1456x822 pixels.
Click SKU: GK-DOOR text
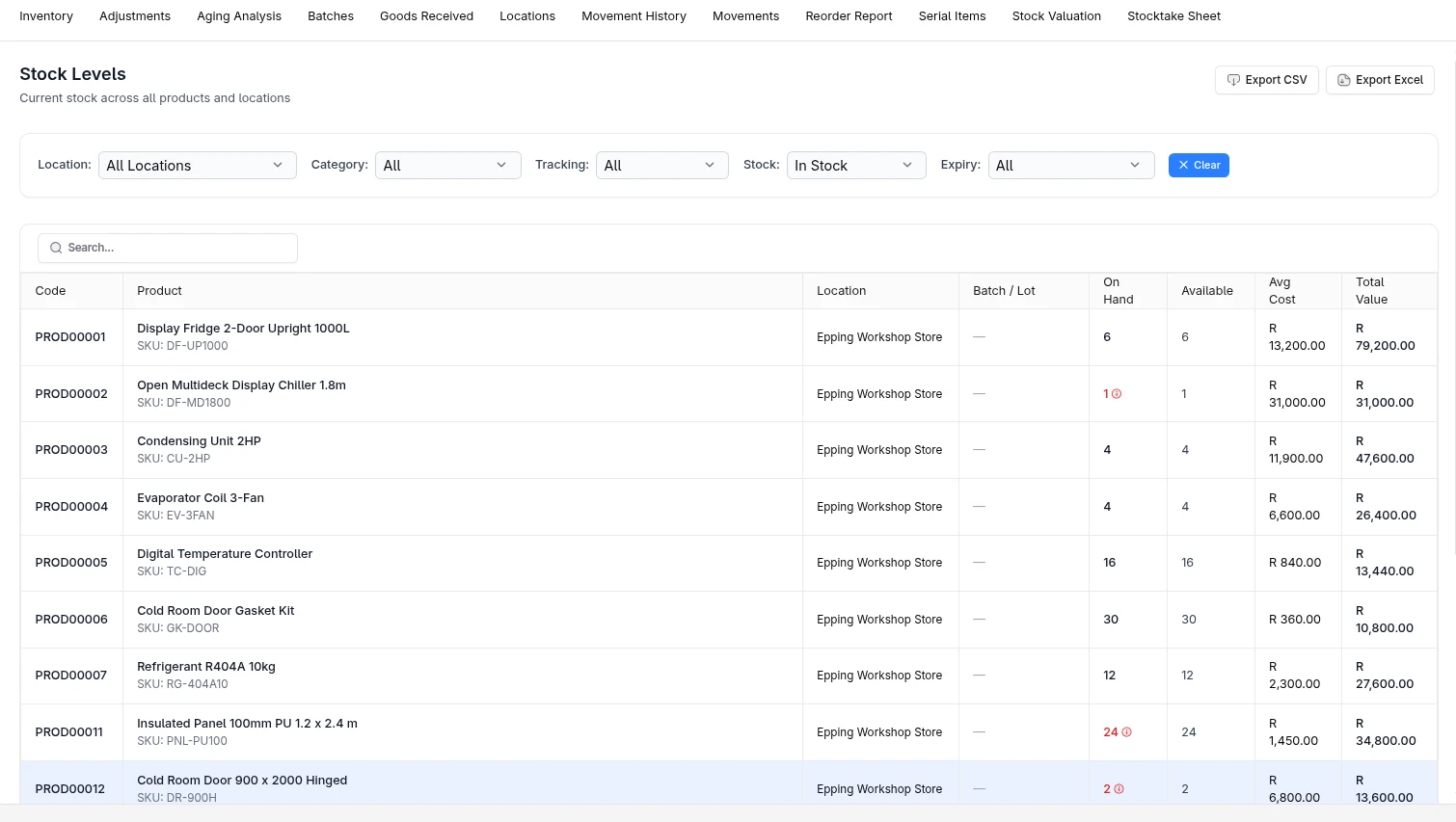click(178, 628)
